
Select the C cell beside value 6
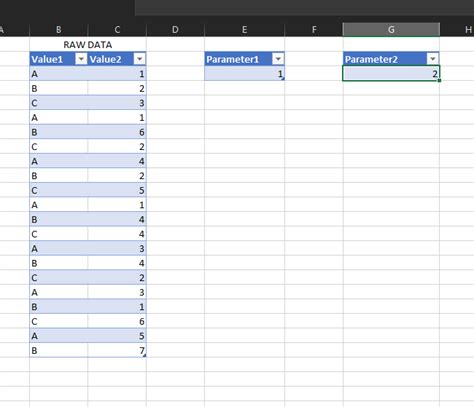[59, 321]
